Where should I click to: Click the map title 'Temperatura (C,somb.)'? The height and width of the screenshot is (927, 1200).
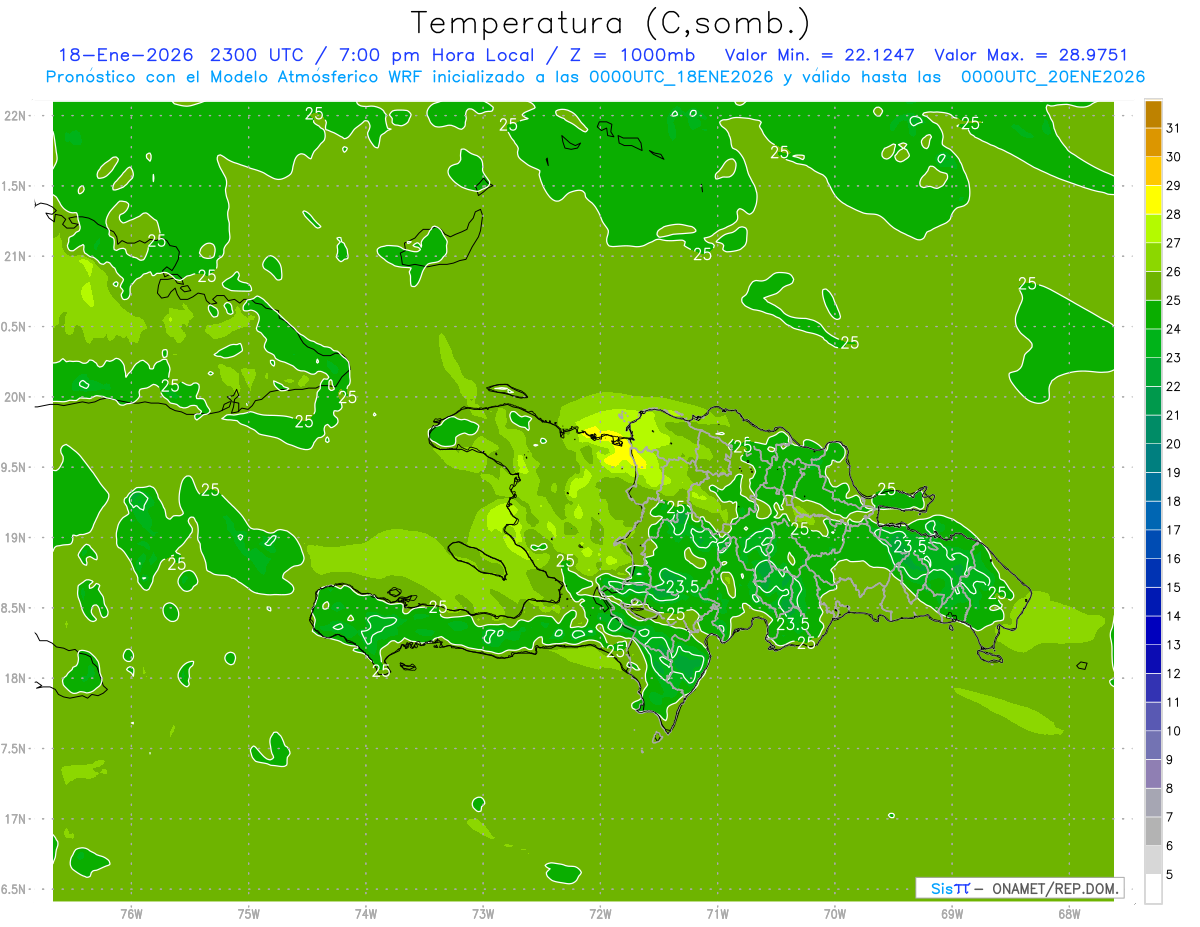(611, 23)
